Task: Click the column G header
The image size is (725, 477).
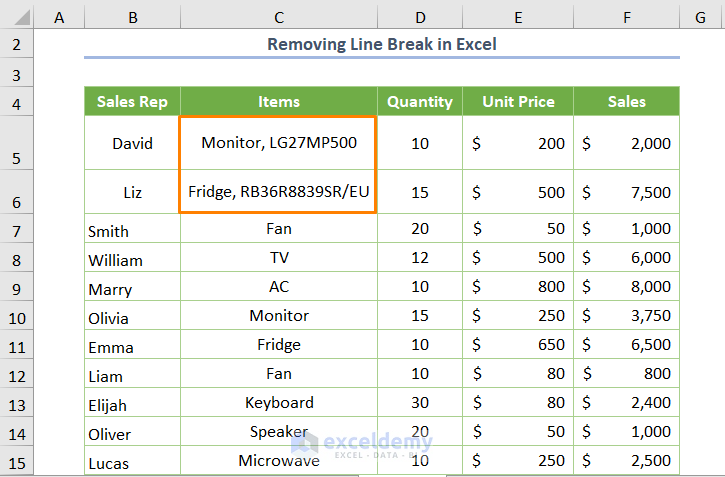Action: point(700,16)
